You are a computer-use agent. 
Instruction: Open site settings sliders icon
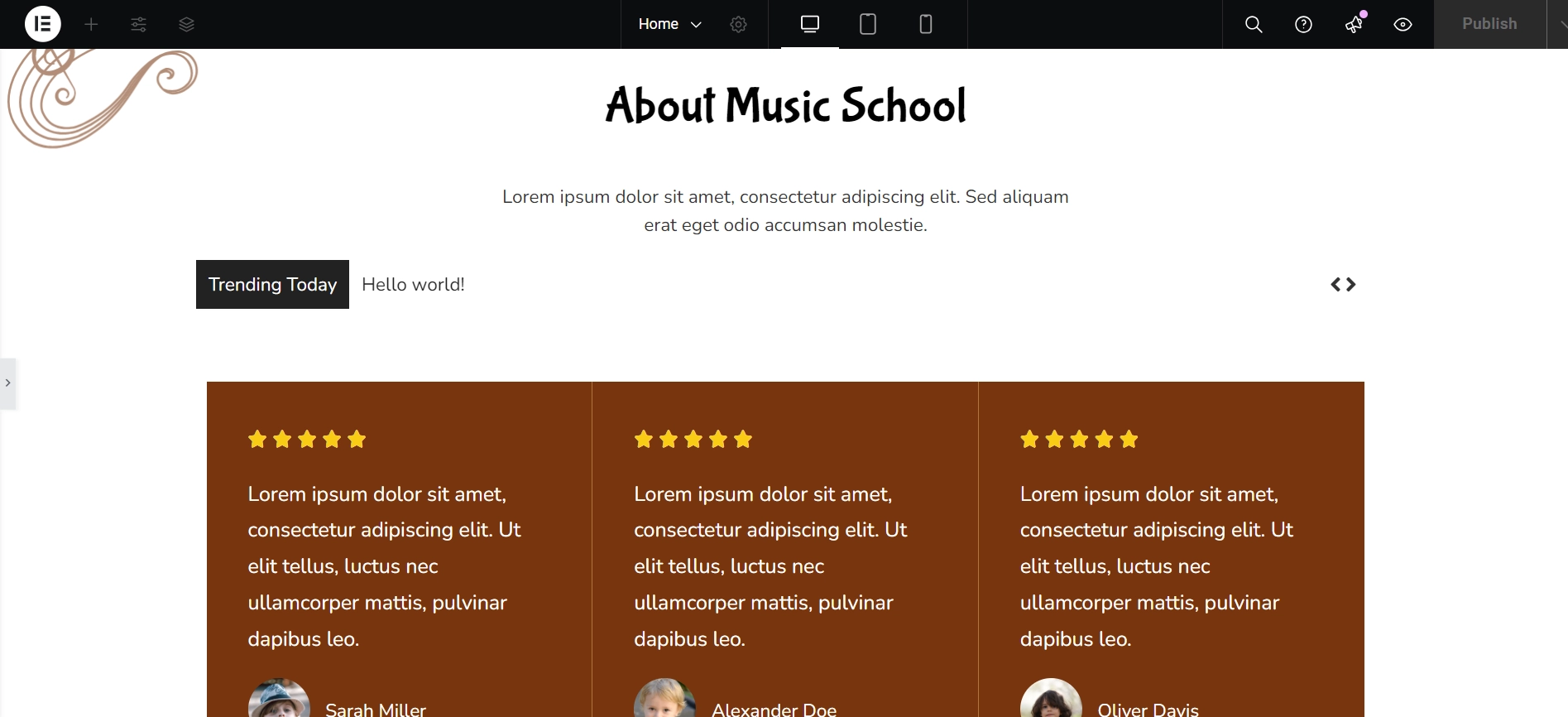pyautogui.click(x=139, y=24)
